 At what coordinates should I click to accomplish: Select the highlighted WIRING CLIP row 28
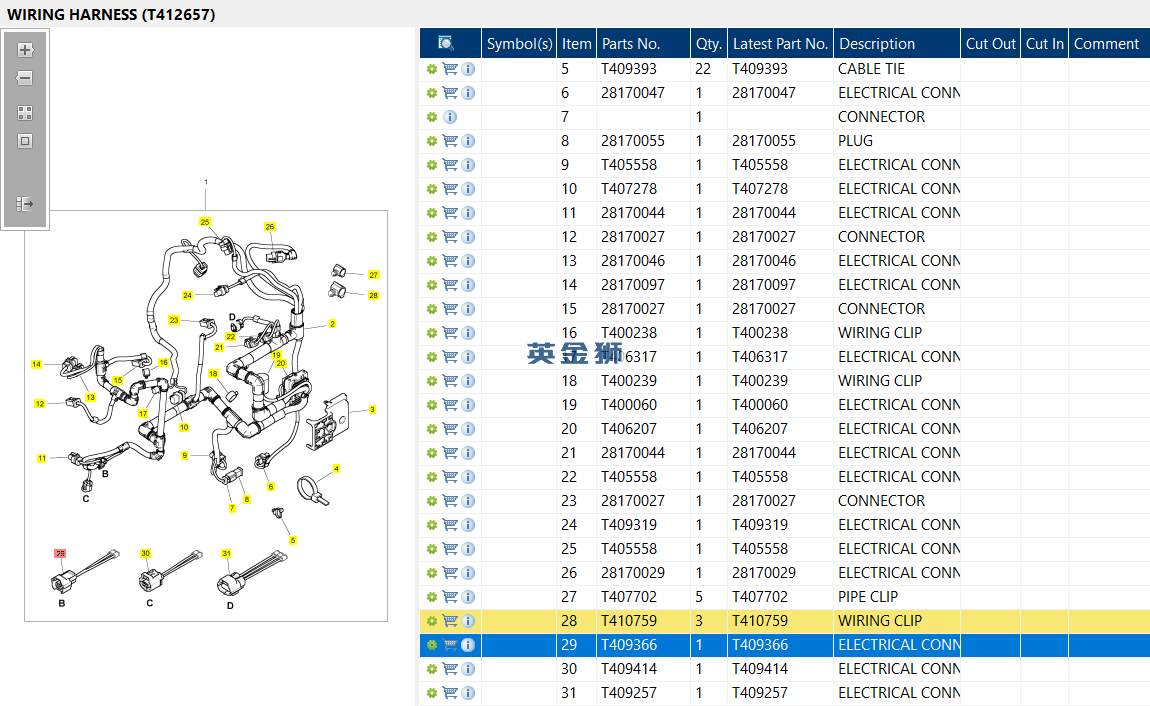785,621
